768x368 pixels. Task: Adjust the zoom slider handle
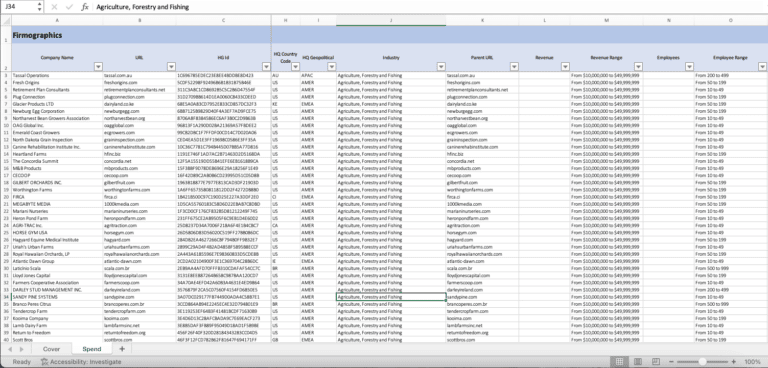[702, 362]
